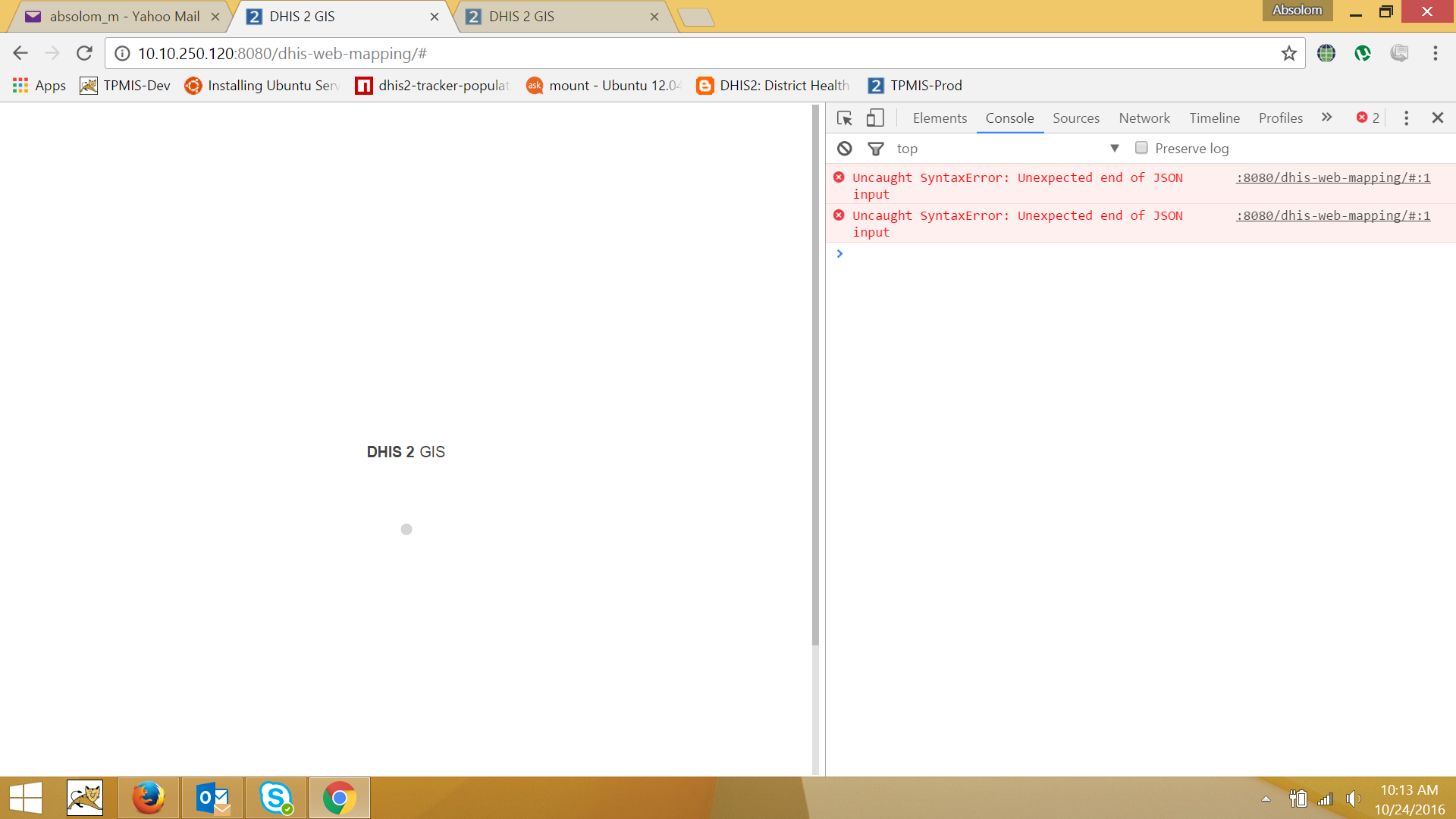1456x819 pixels.
Task: Open the TPMIS-Prod bookmark
Action: pos(915,86)
